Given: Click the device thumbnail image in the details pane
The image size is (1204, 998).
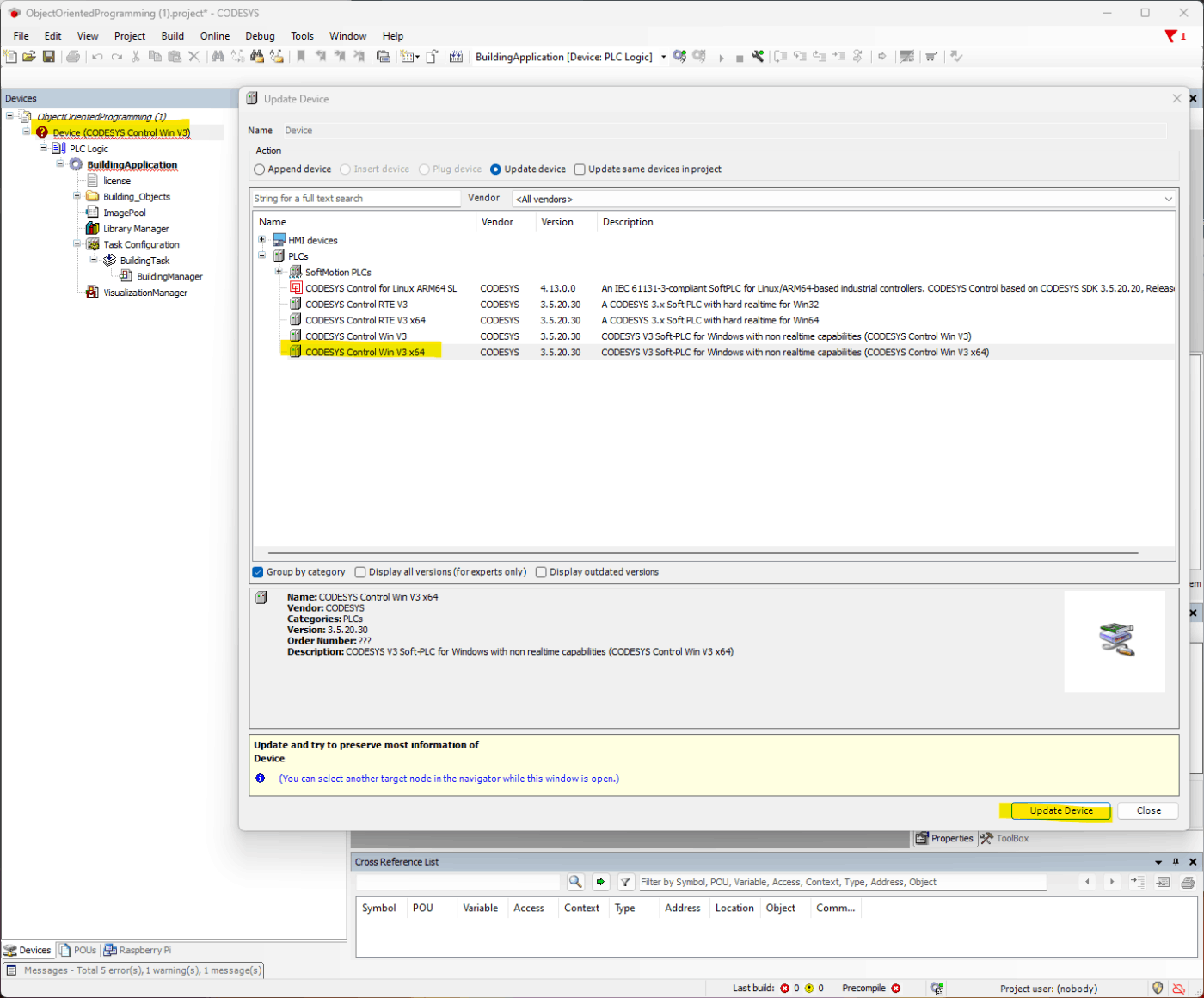Looking at the screenshot, I should (x=1115, y=640).
